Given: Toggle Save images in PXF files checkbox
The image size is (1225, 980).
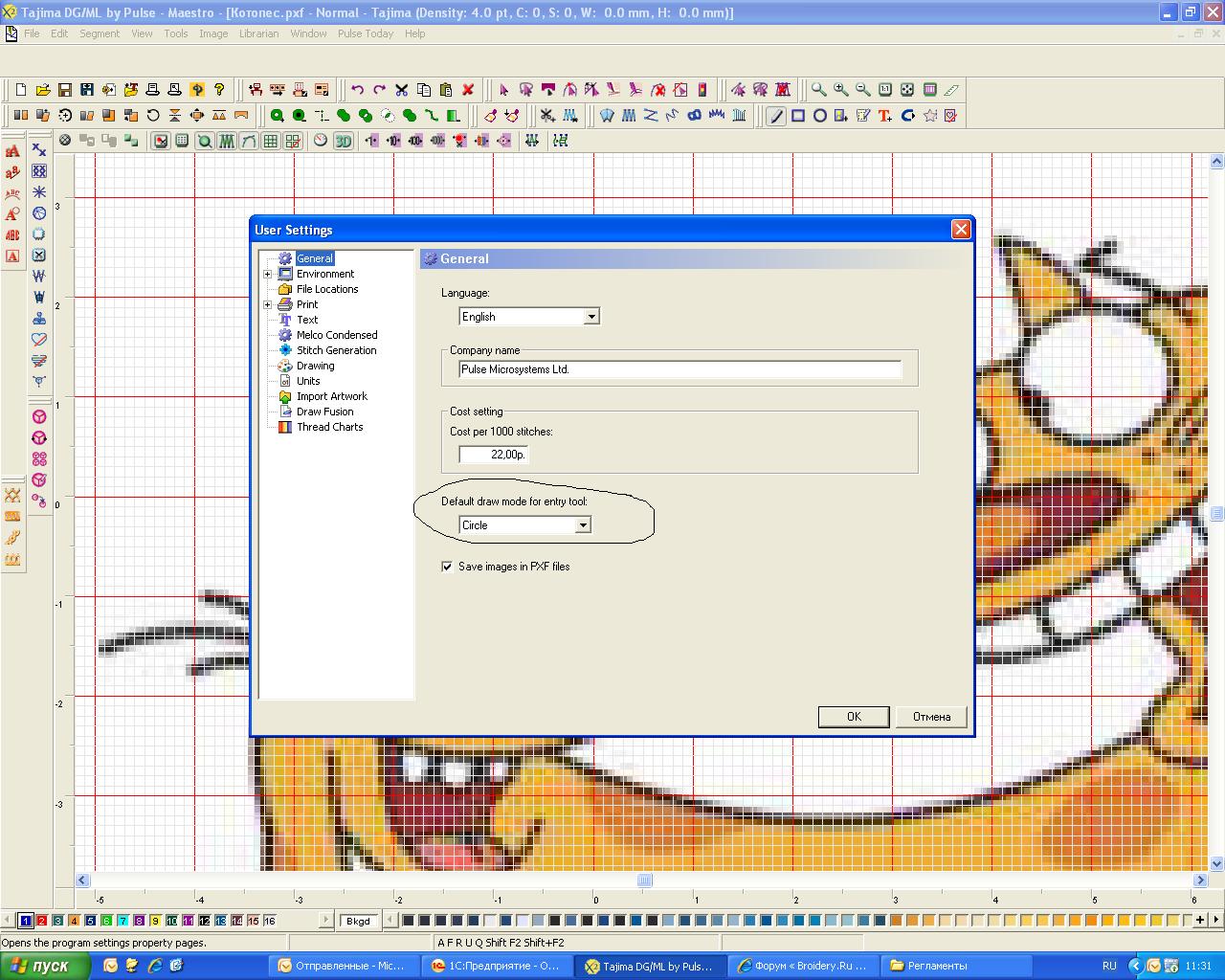Looking at the screenshot, I should pos(447,567).
